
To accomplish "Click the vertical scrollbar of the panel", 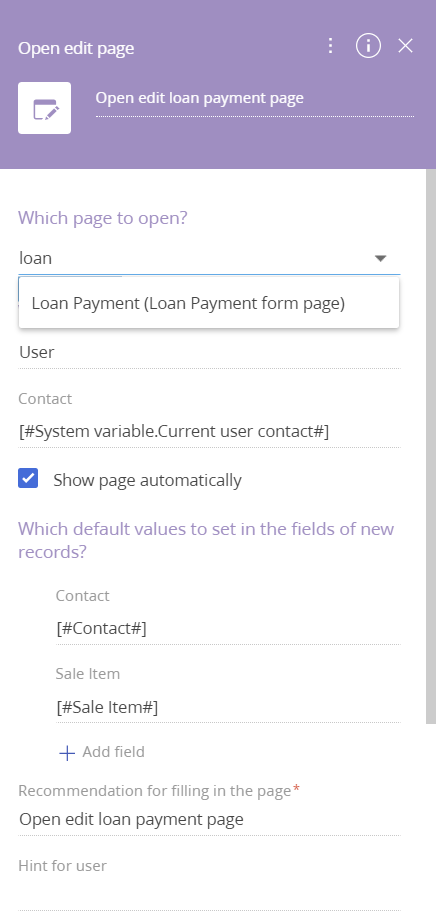I will point(431,446).
